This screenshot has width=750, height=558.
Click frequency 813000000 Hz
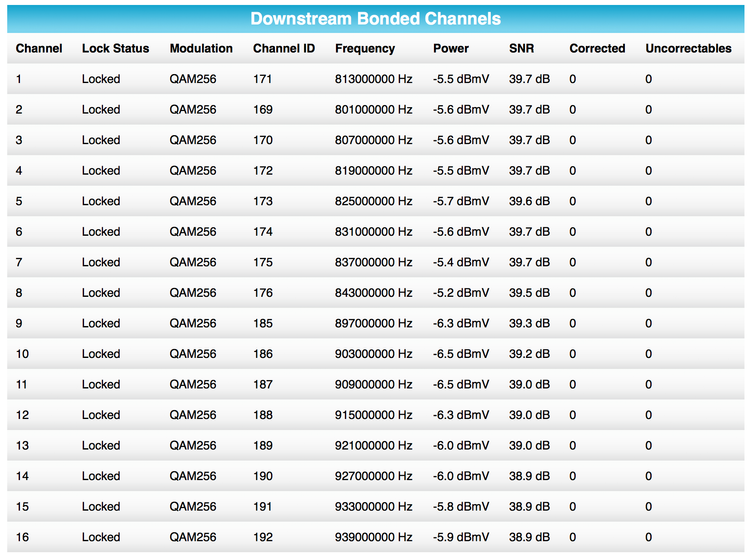click(374, 79)
